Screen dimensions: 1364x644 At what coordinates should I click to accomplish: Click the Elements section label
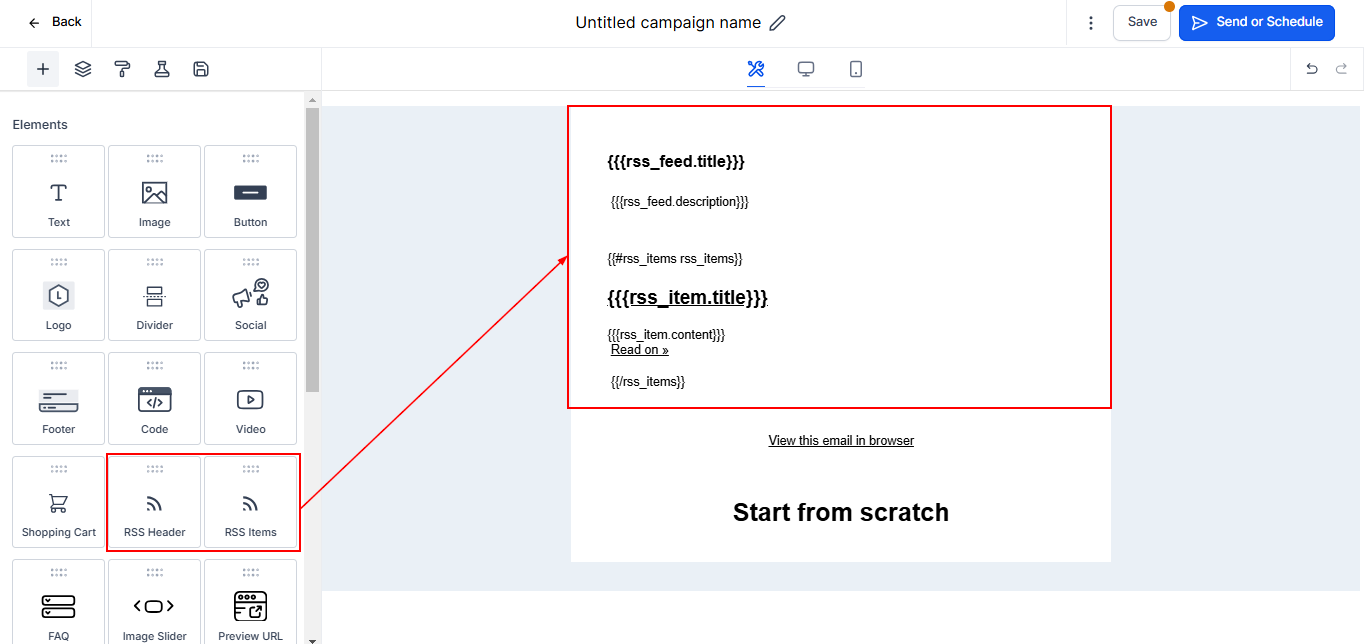pos(40,125)
